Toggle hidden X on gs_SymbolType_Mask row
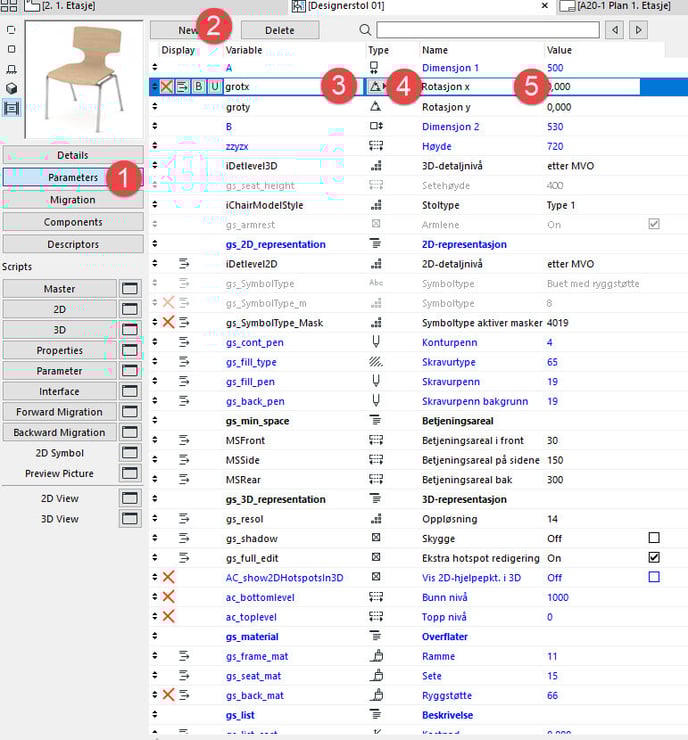Screen dimensions: 688x740 (168, 322)
